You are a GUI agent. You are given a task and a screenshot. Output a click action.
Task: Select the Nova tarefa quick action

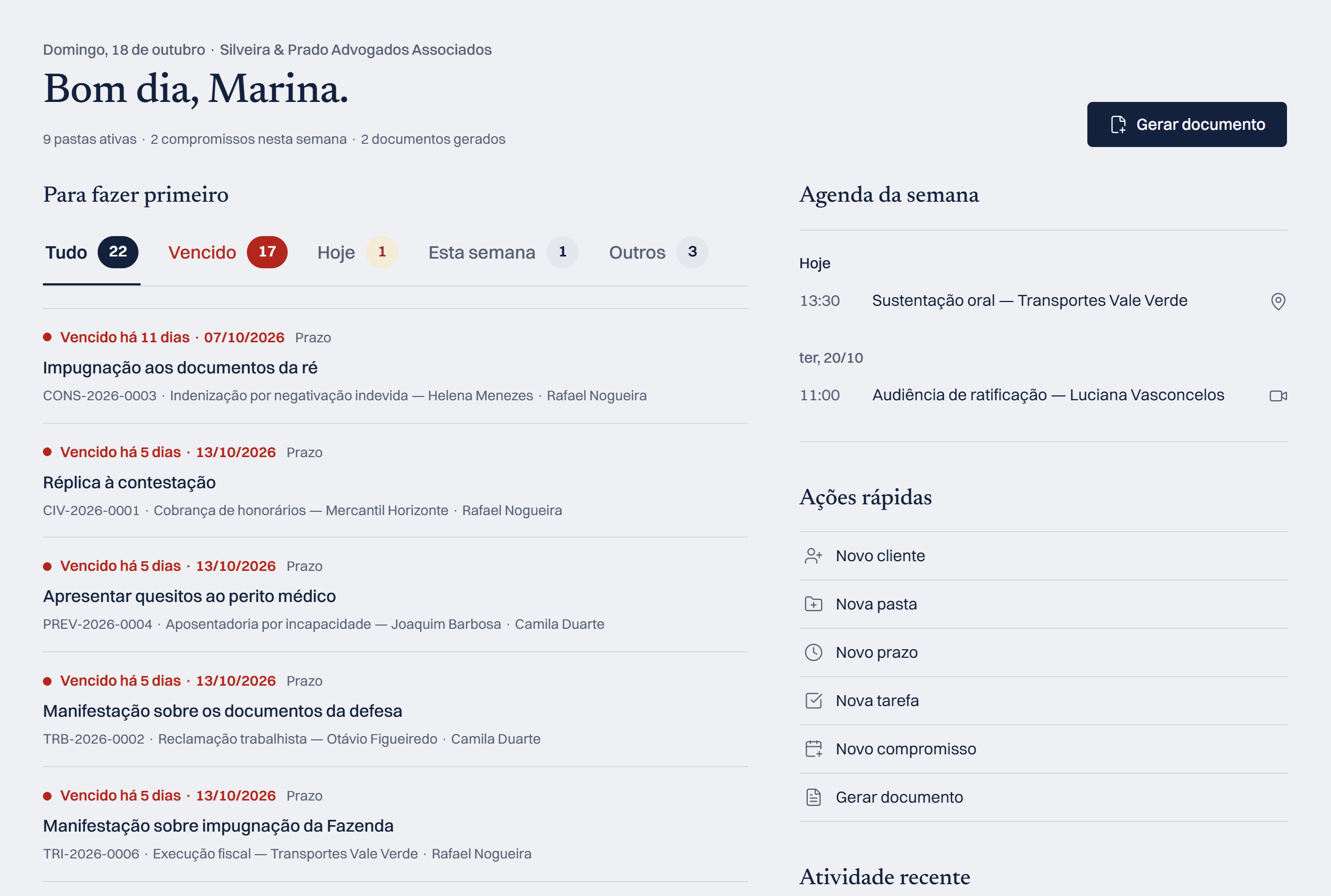1043,701
